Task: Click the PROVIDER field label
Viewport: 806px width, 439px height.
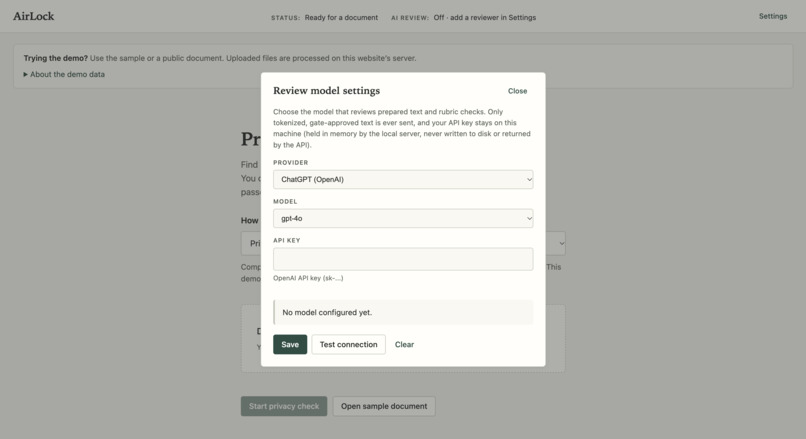Action: coord(290,162)
